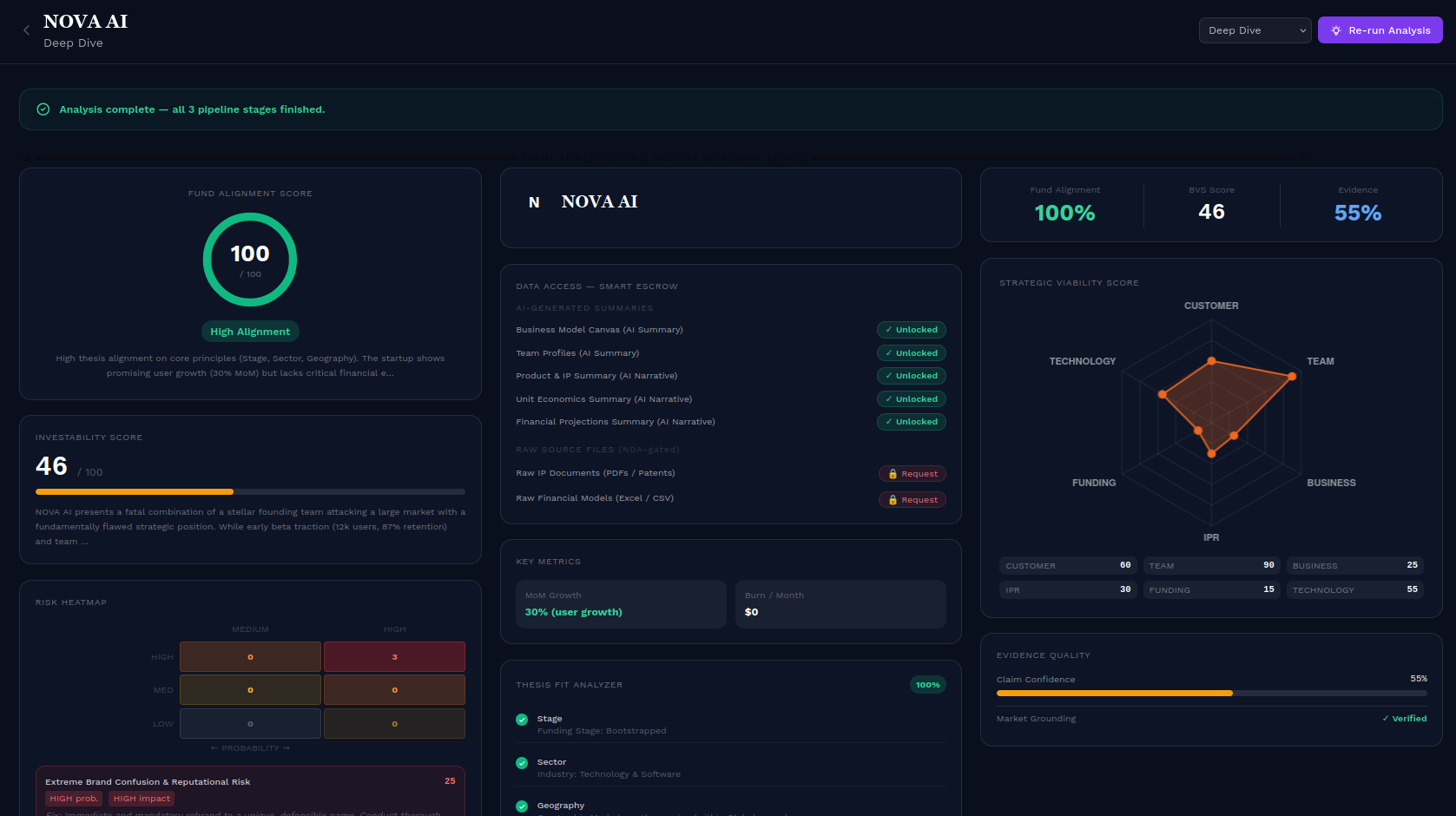The image size is (1456, 816).
Task: Click the lock icon on Raw IP Documents request
Action: [x=893, y=474]
